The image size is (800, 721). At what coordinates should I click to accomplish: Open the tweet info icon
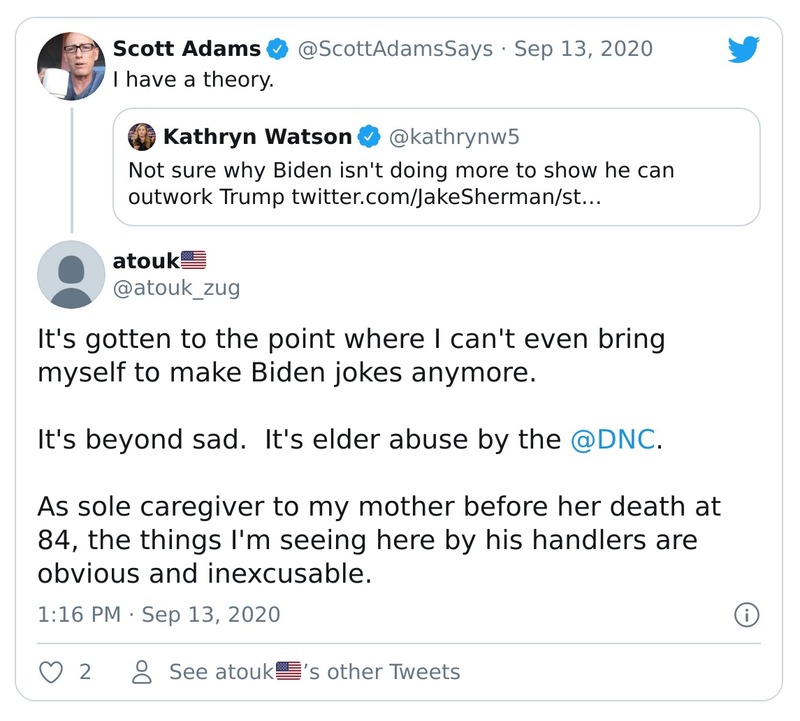pyautogui.click(x=745, y=614)
